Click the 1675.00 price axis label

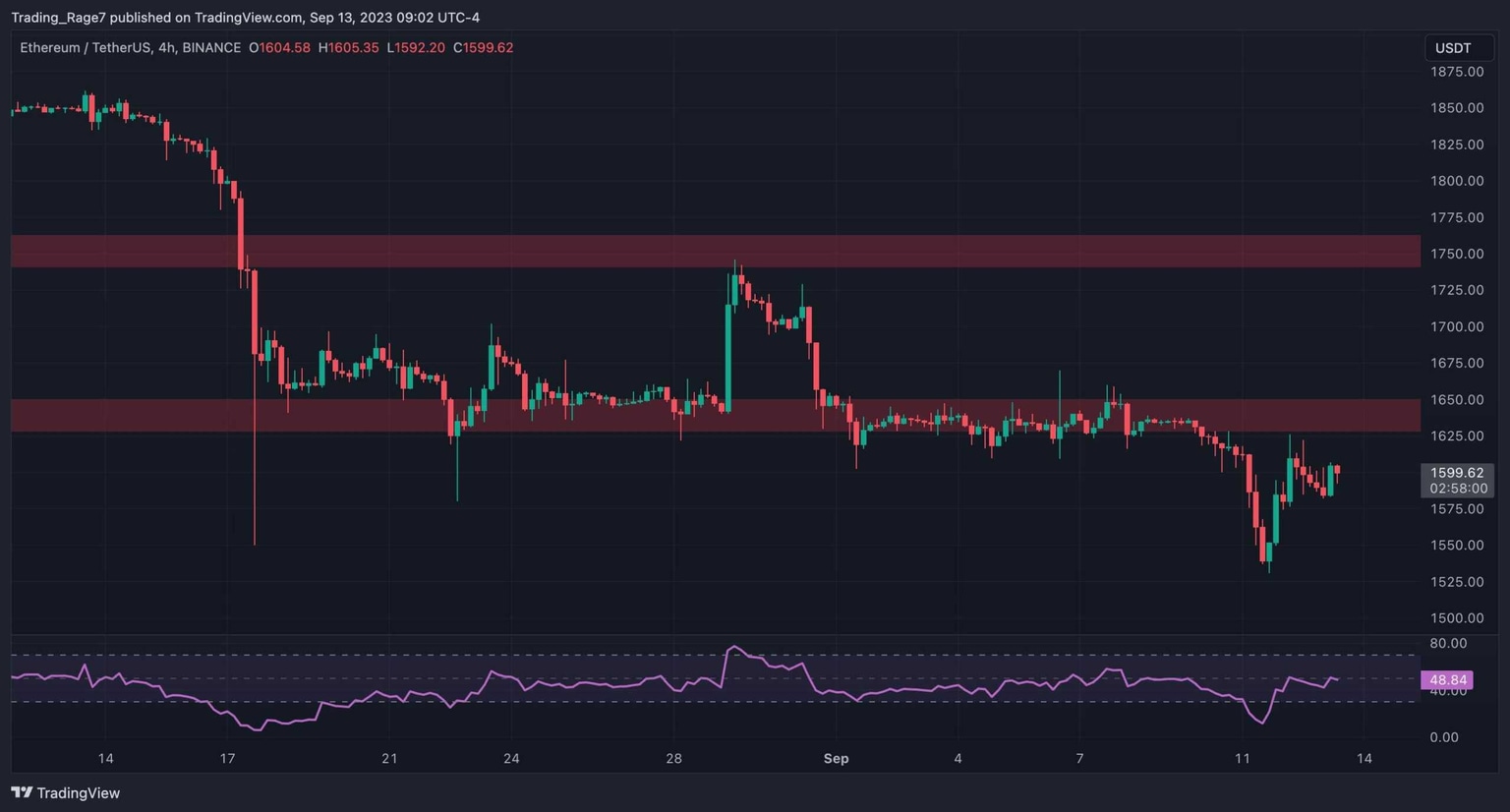click(1457, 363)
